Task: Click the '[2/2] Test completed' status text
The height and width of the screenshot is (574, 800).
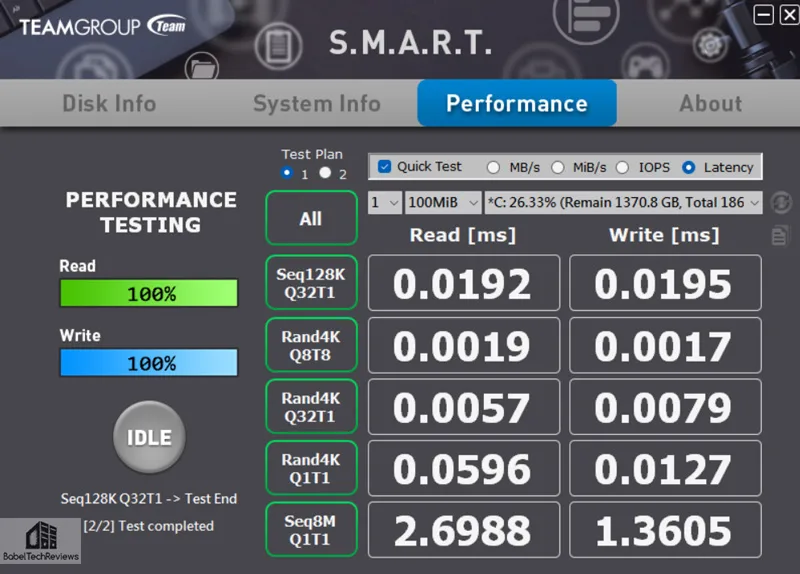Action: (x=148, y=526)
